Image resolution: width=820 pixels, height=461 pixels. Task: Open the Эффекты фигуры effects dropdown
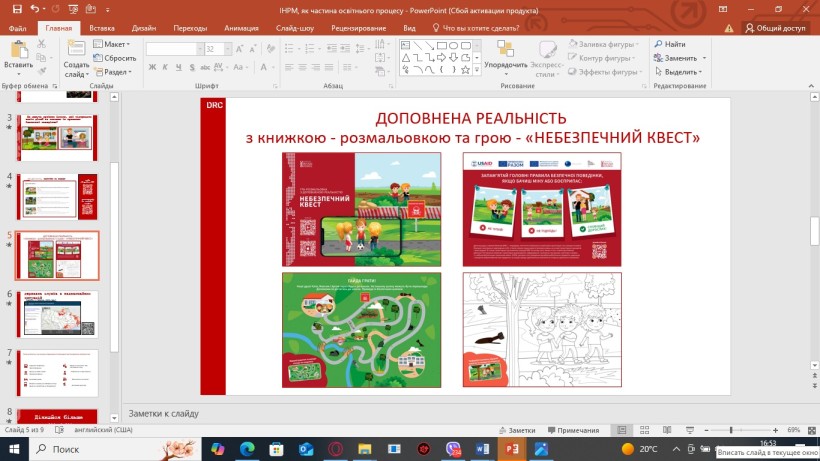click(x=606, y=72)
